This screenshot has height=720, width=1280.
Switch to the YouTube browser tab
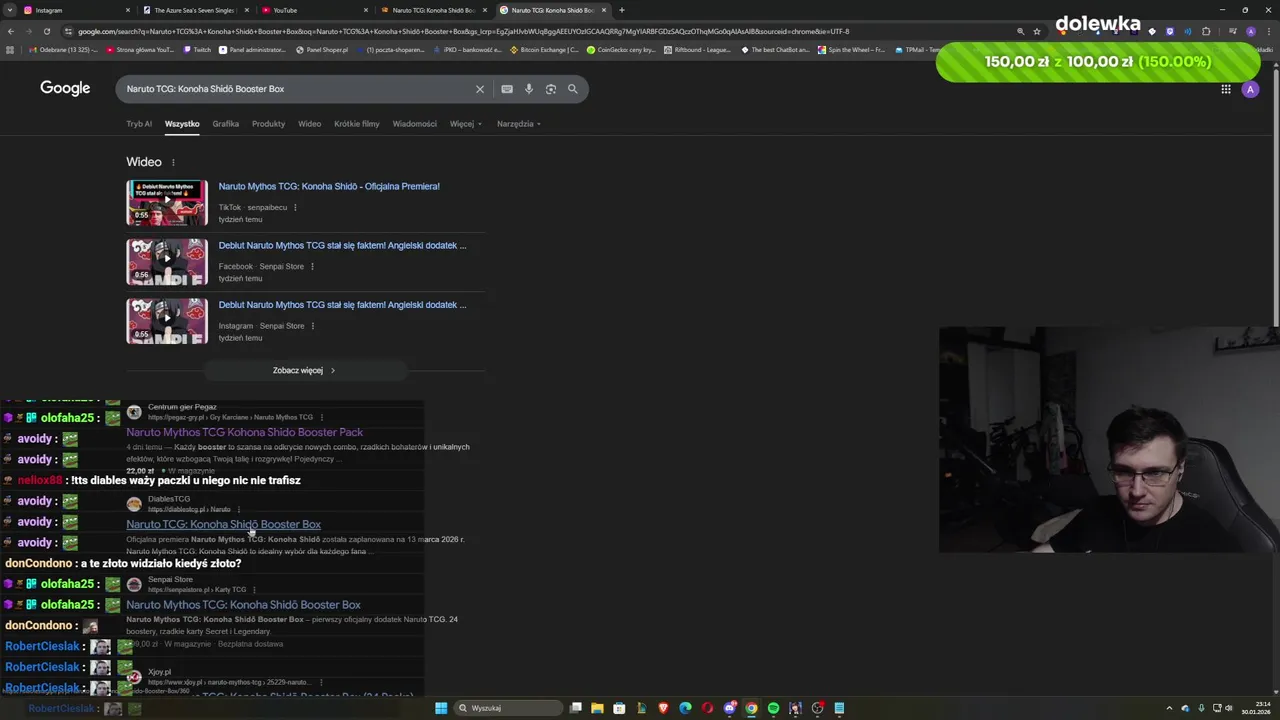click(315, 10)
